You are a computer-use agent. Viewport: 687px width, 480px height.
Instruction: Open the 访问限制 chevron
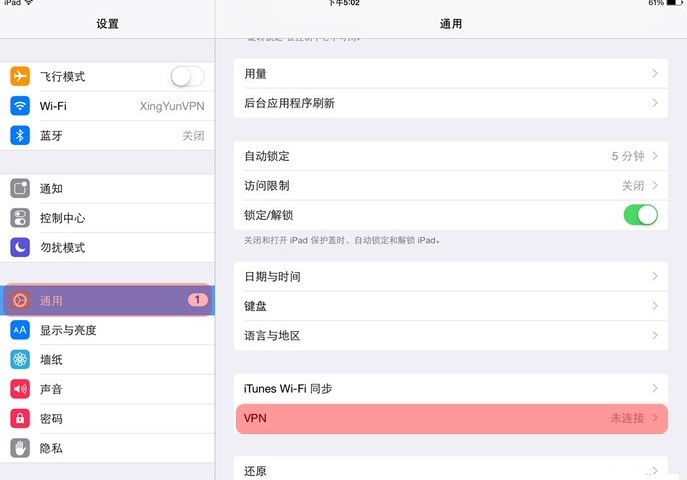(655, 185)
